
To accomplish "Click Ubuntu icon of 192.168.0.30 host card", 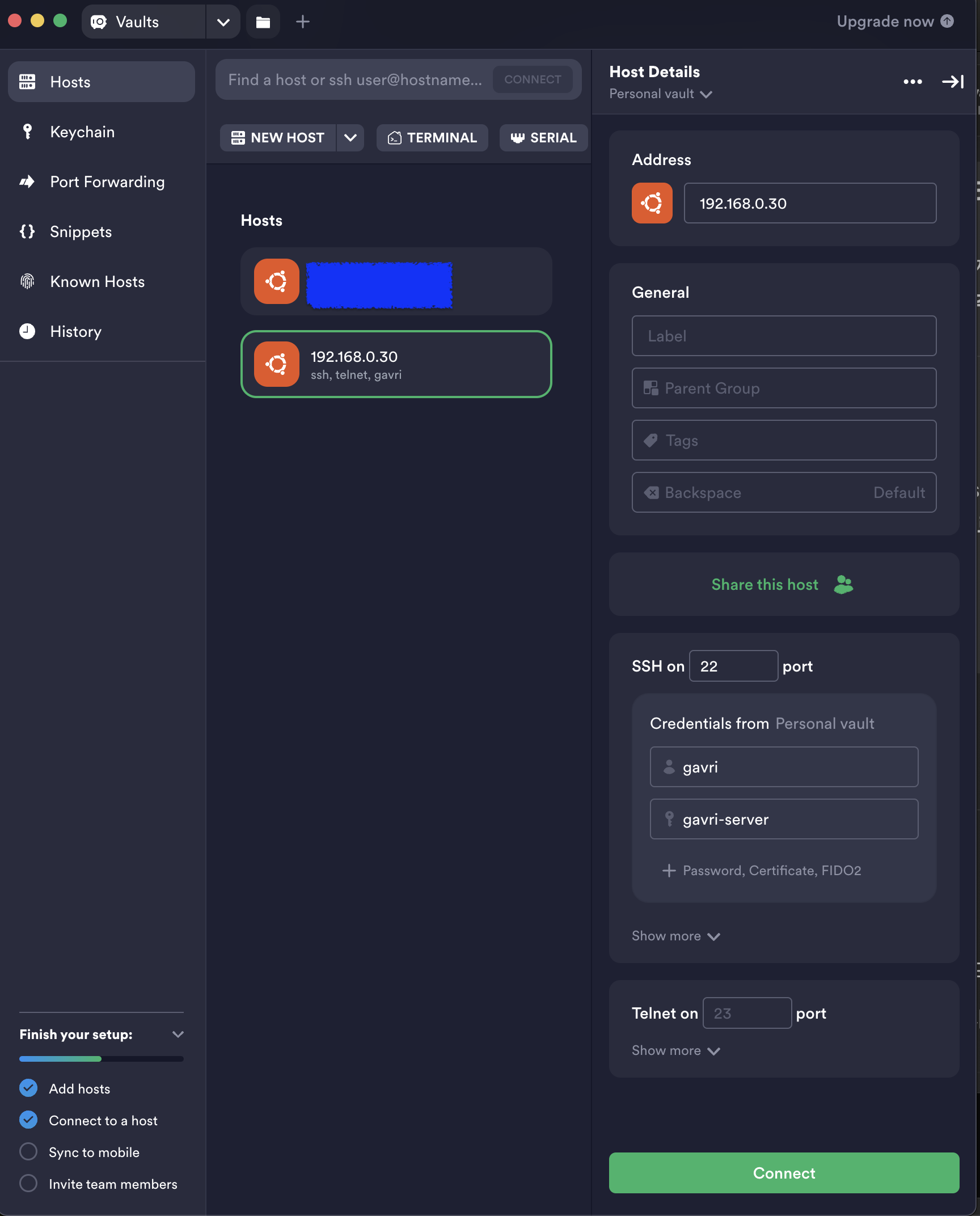I will pos(277,364).
